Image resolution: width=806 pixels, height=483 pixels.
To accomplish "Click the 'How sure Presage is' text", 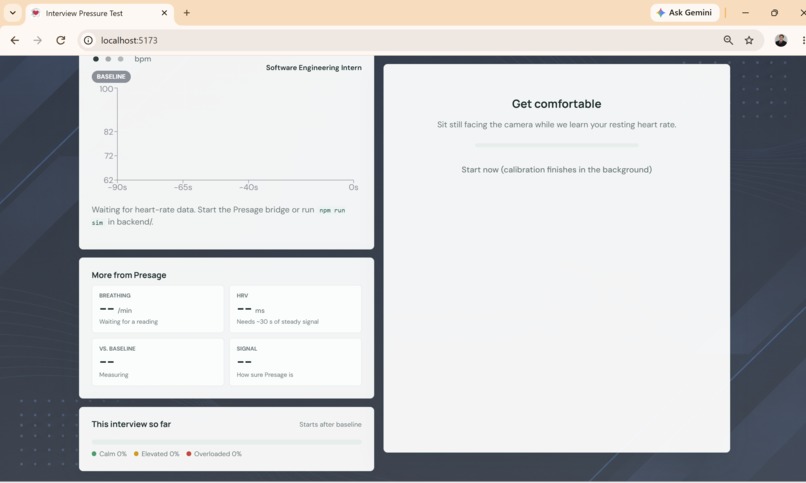I will pos(265,375).
